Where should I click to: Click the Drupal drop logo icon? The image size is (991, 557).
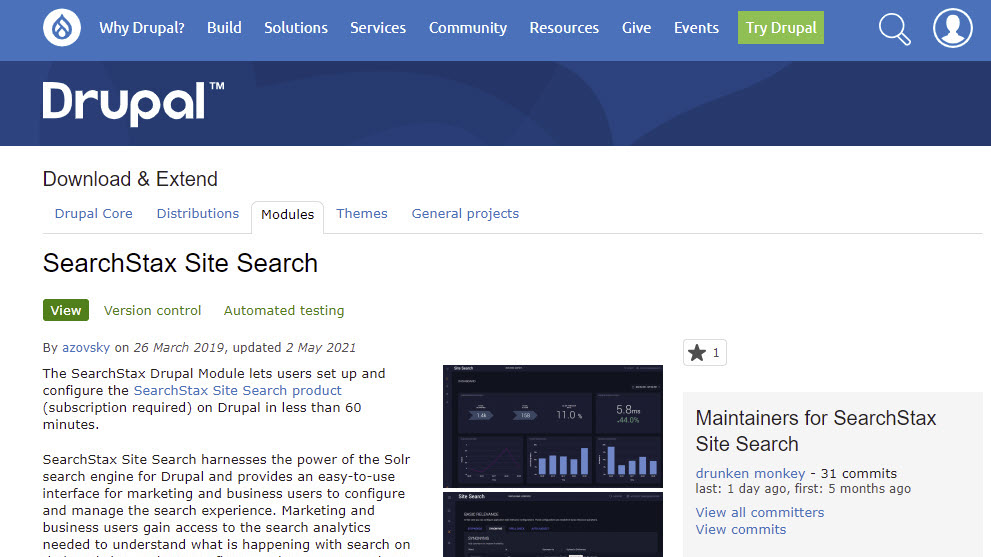tap(62, 28)
